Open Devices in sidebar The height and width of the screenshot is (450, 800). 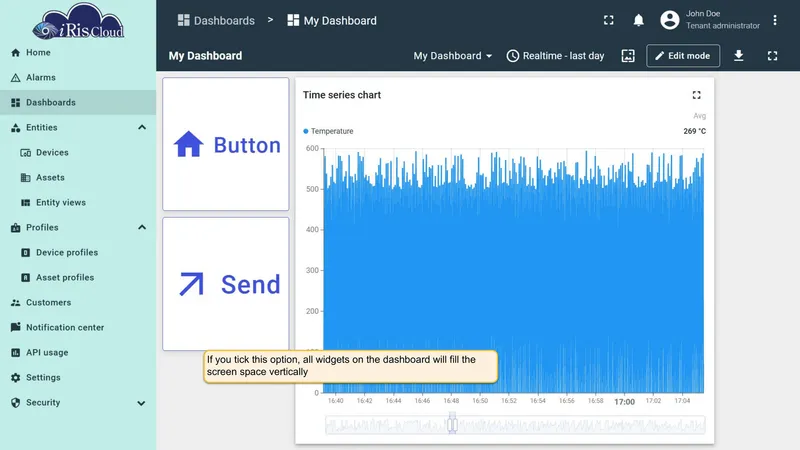point(78,153)
